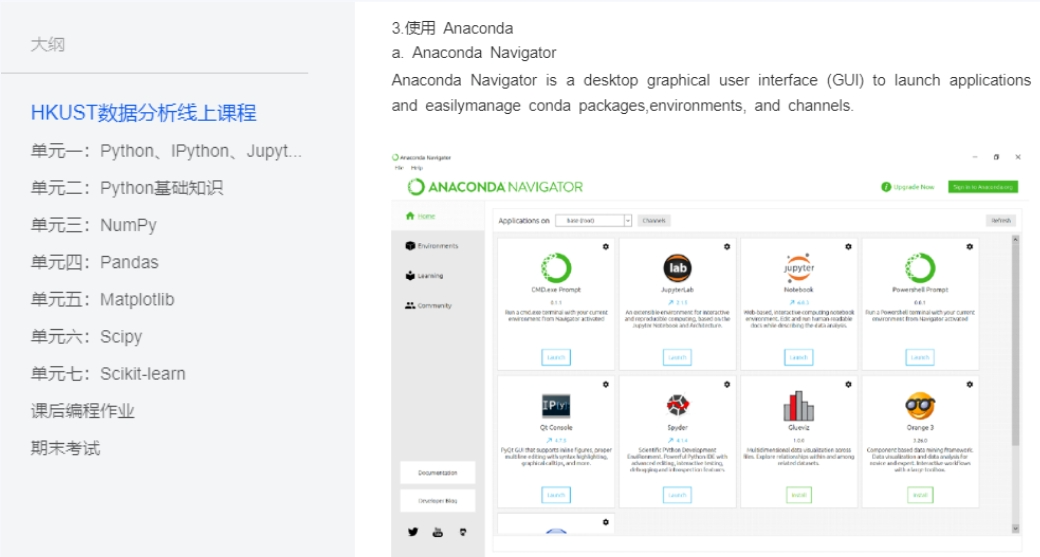Viewport: 1040px width, 557px height.
Task: Open gear settings on Orange 3 card
Action: click(970, 385)
